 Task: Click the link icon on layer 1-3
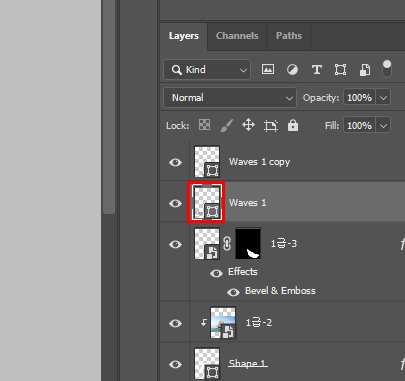click(227, 244)
